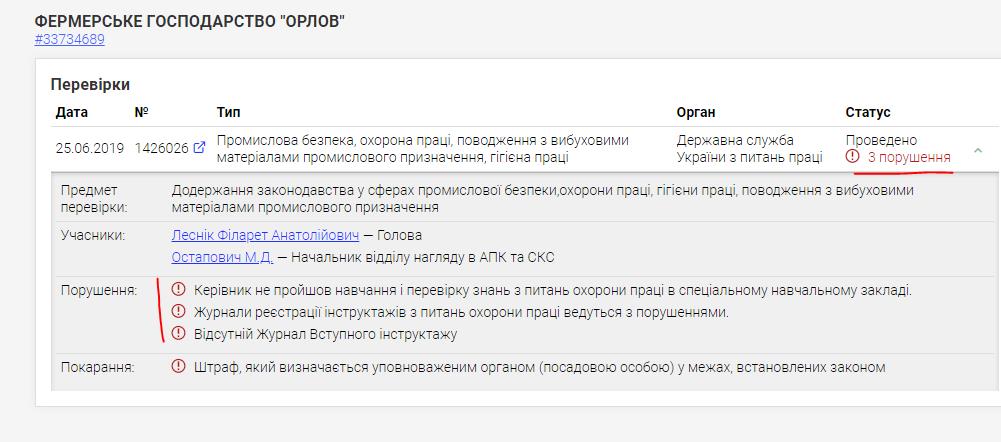Click alert icon beside "Журнали реєстрації інструктажів"
1001x442 pixels.
point(179,312)
